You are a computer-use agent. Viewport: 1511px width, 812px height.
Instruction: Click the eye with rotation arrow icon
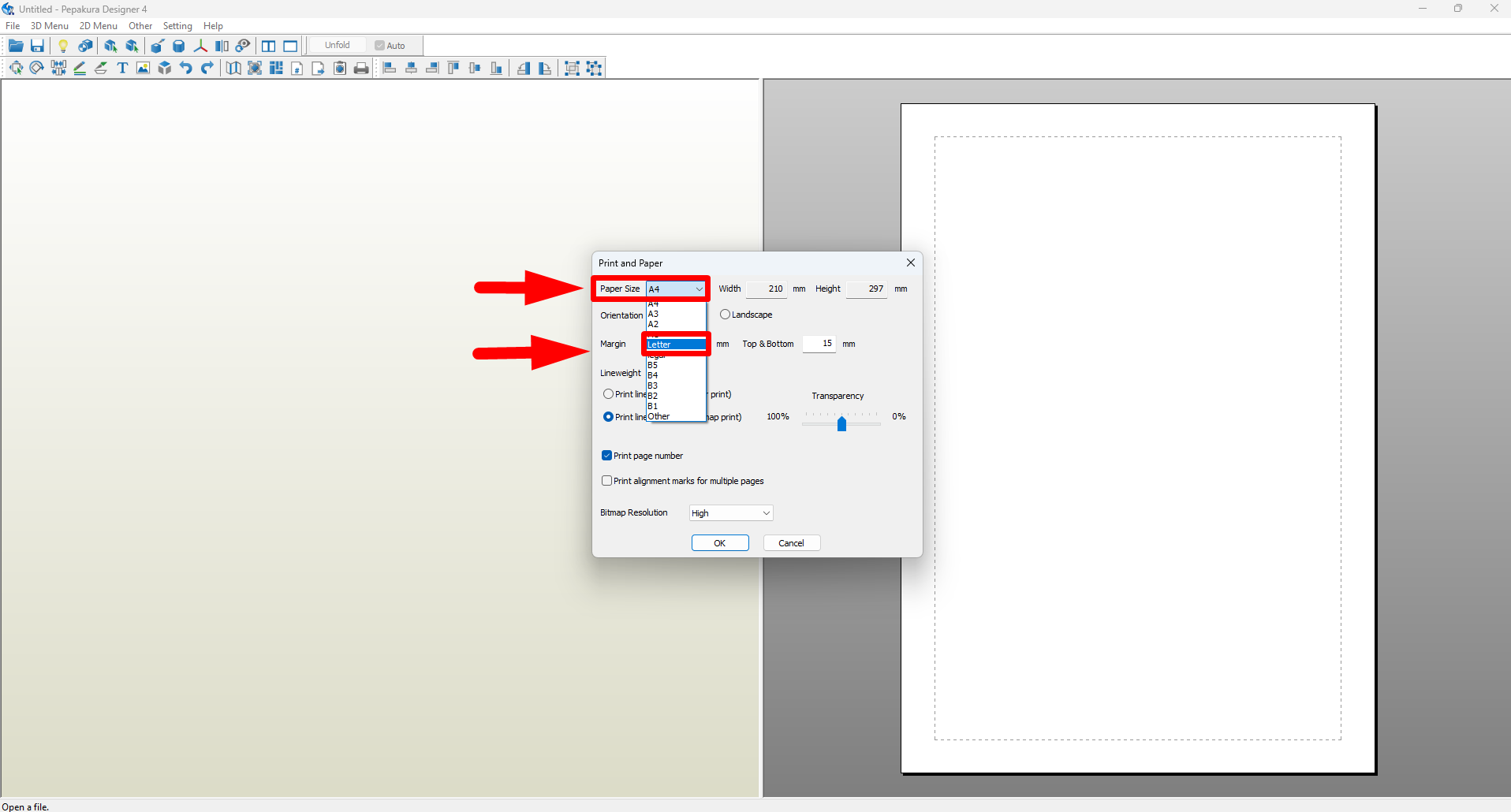pos(243,46)
